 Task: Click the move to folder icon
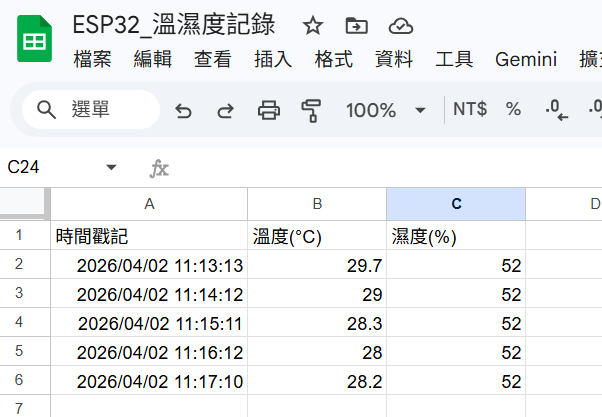pos(356,26)
